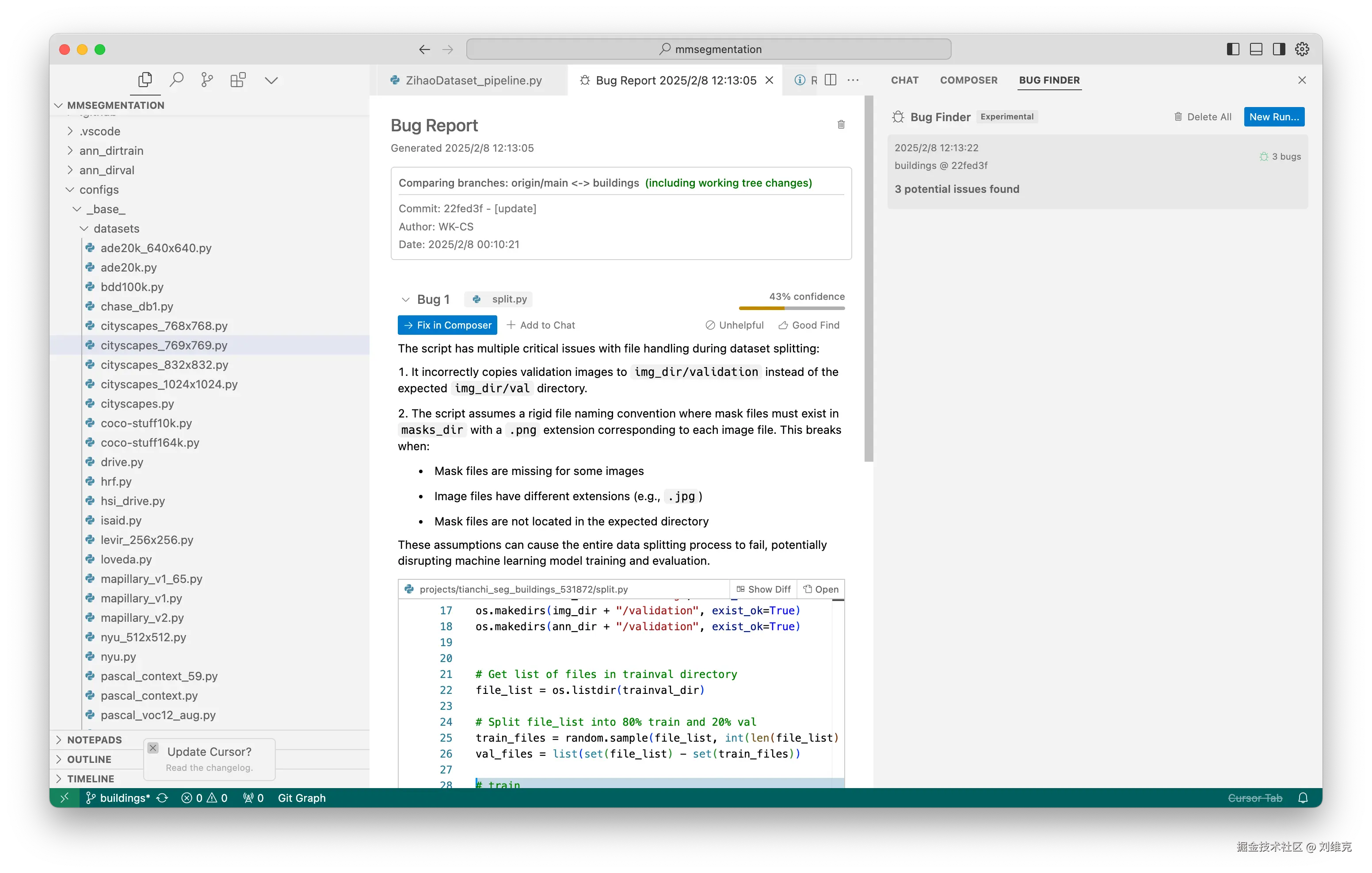Open the Extensions view icon
This screenshot has height=873, width=1372.
tap(238, 80)
